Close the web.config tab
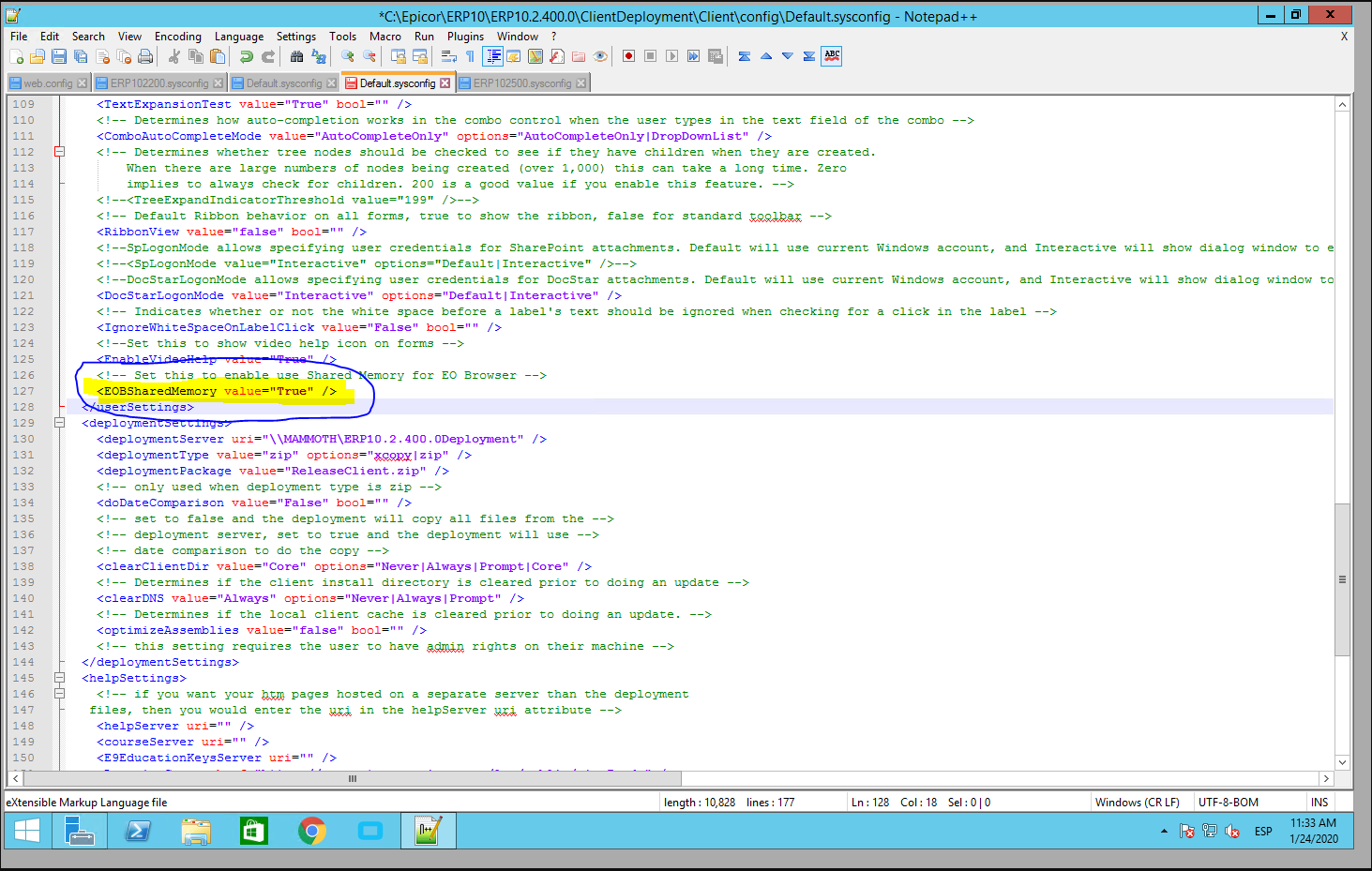 point(82,83)
